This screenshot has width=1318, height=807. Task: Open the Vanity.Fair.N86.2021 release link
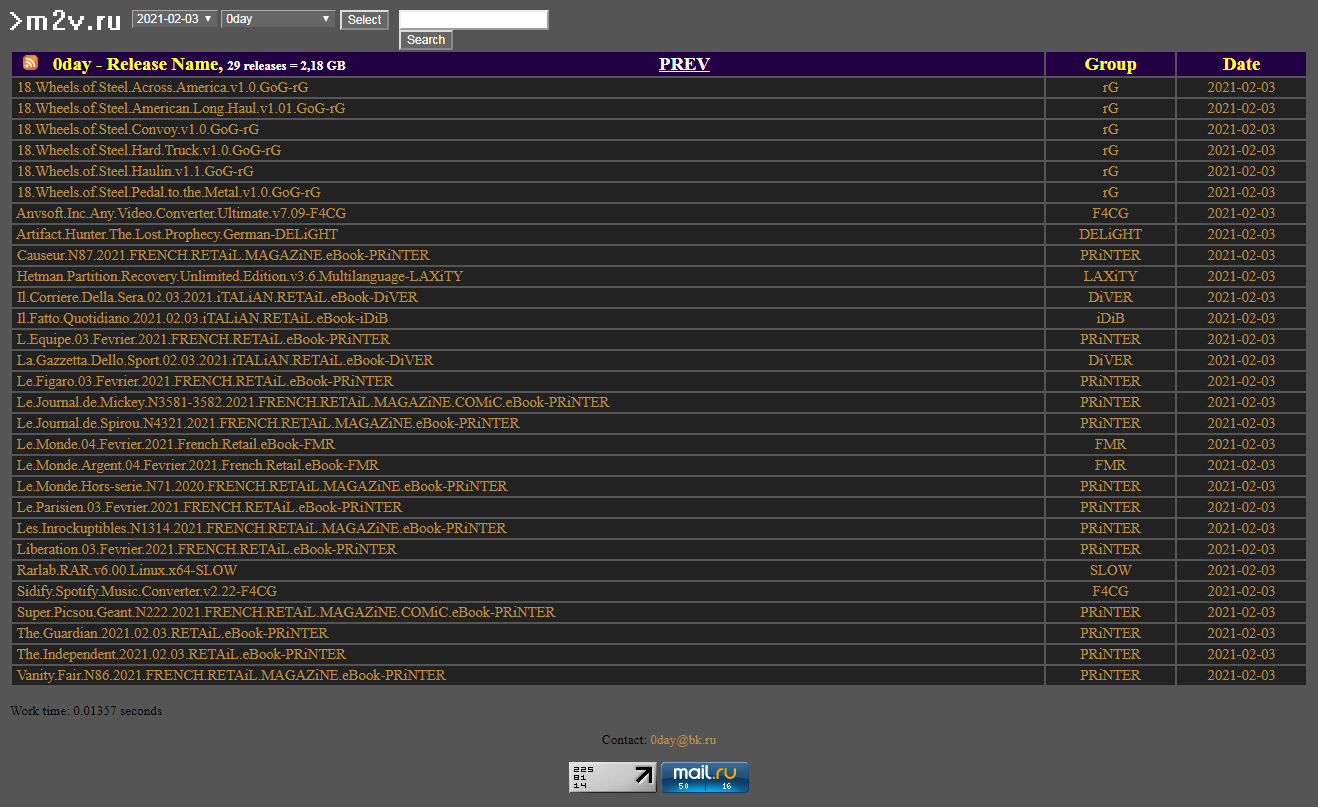231,675
